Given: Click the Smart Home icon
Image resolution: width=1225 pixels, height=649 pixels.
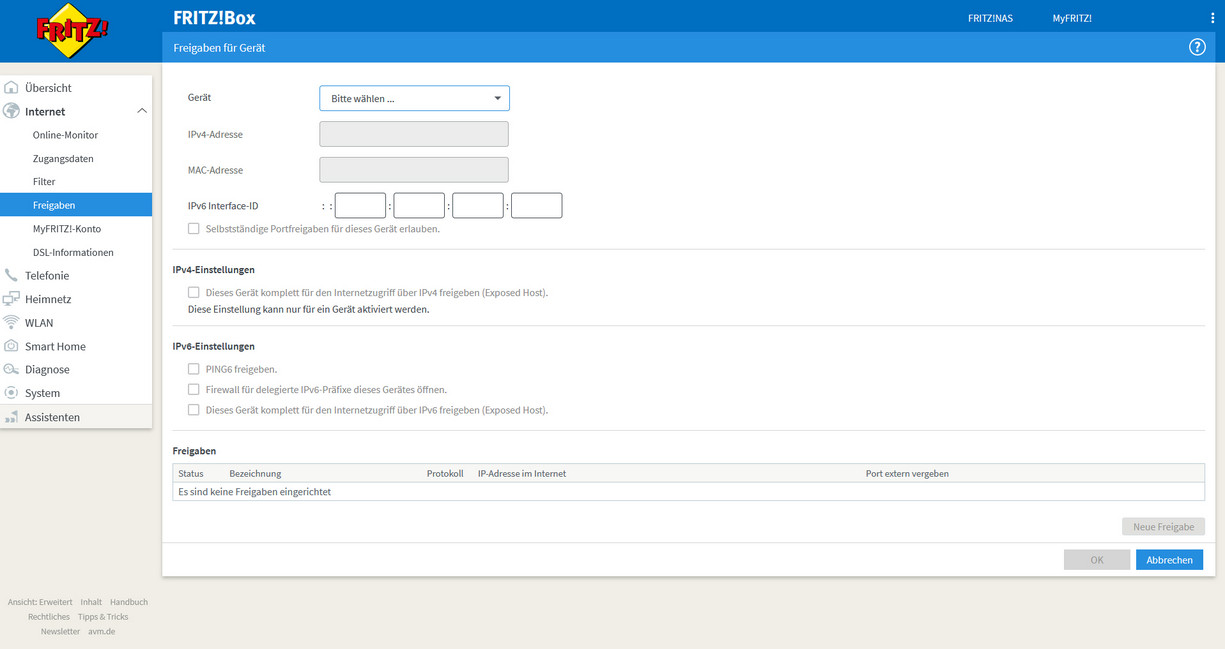Looking at the screenshot, I should coord(12,346).
